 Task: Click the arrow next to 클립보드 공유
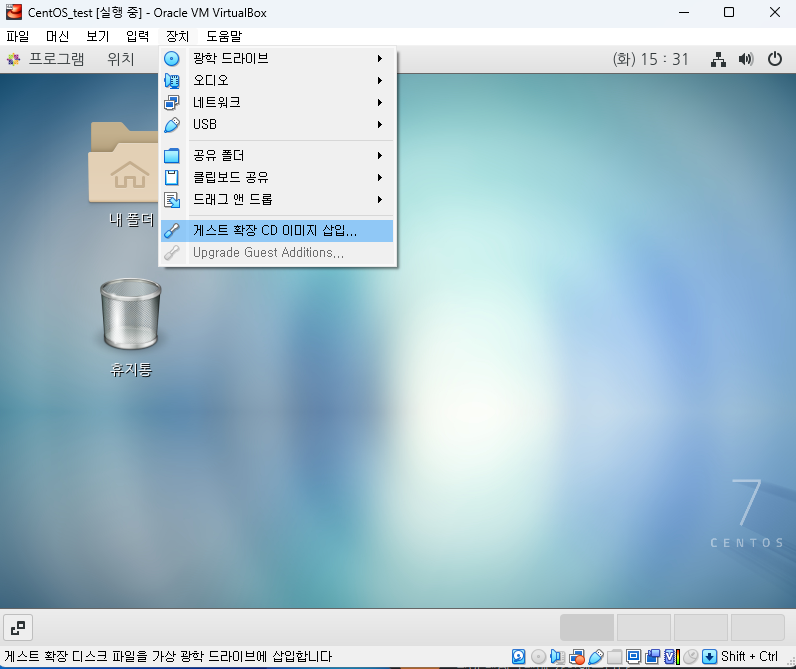380,177
